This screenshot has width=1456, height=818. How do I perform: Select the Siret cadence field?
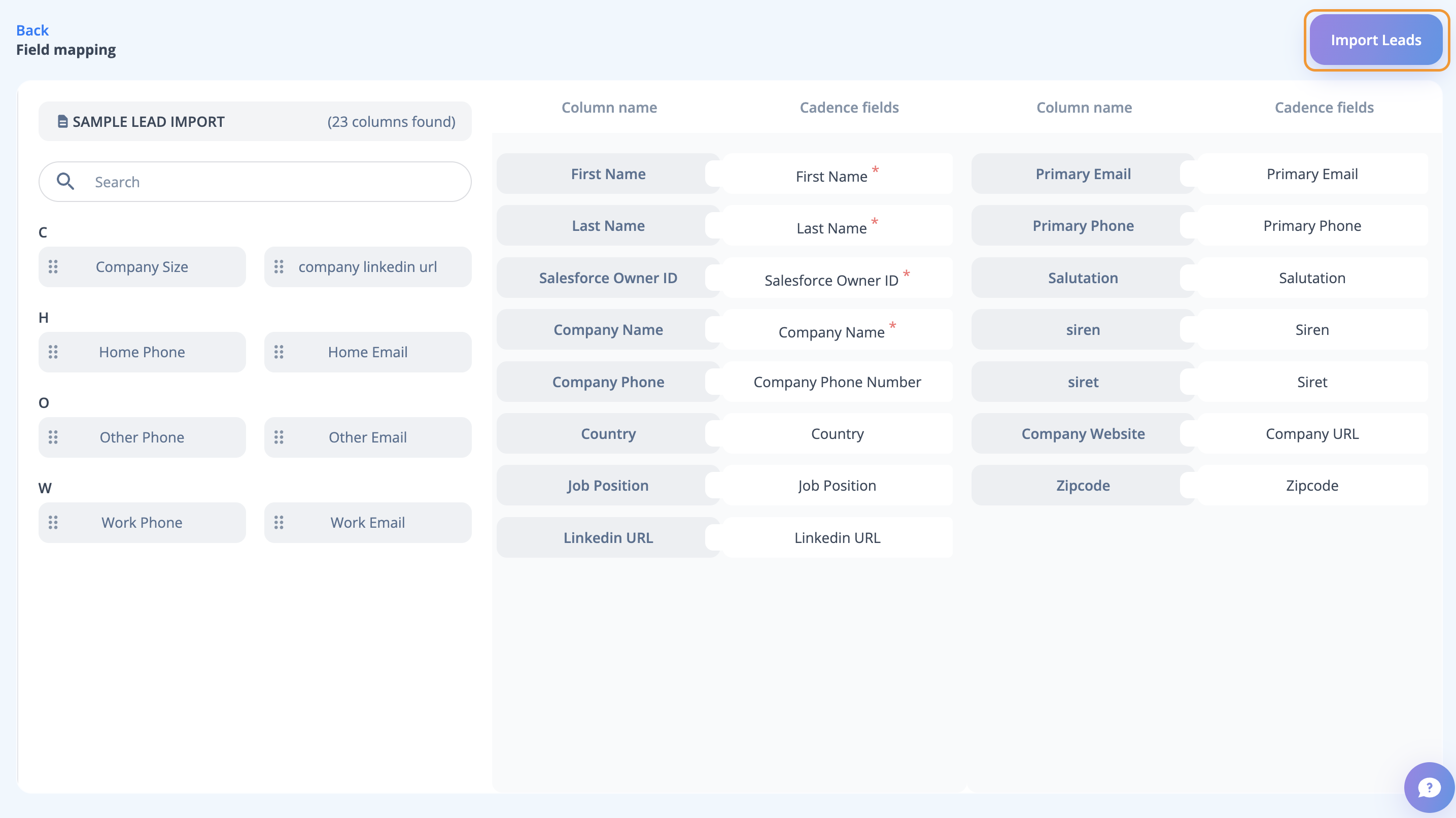pyautogui.click(x=1311, y=382)
